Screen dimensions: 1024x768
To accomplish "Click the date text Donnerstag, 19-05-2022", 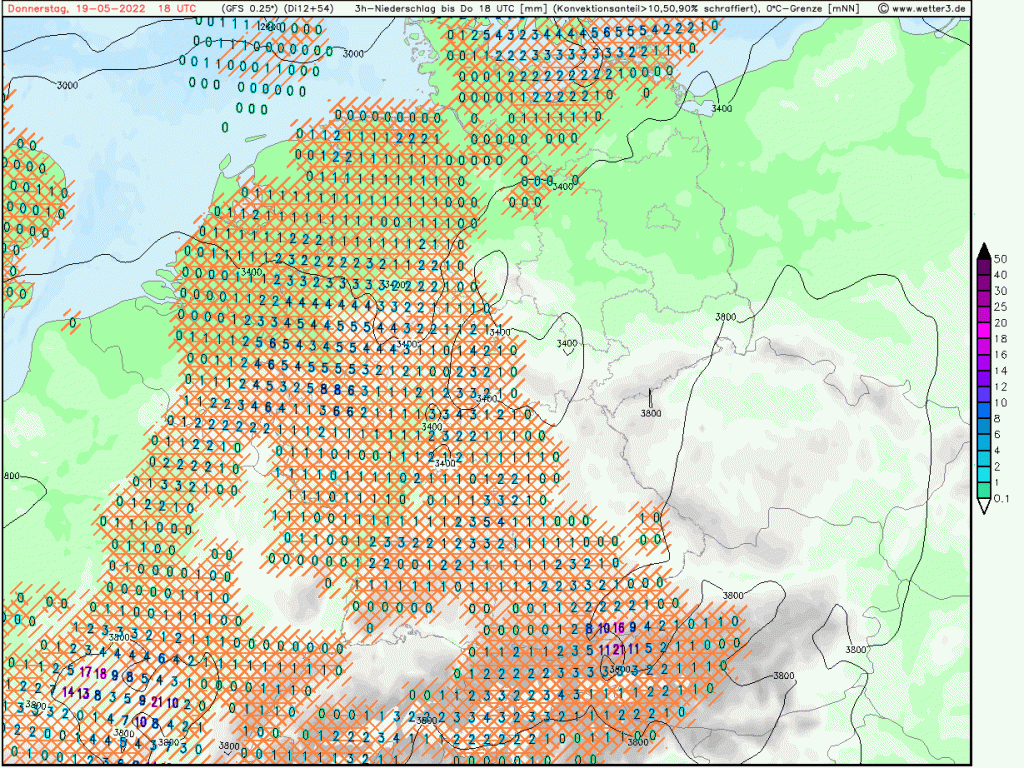I will click(68, 8).
